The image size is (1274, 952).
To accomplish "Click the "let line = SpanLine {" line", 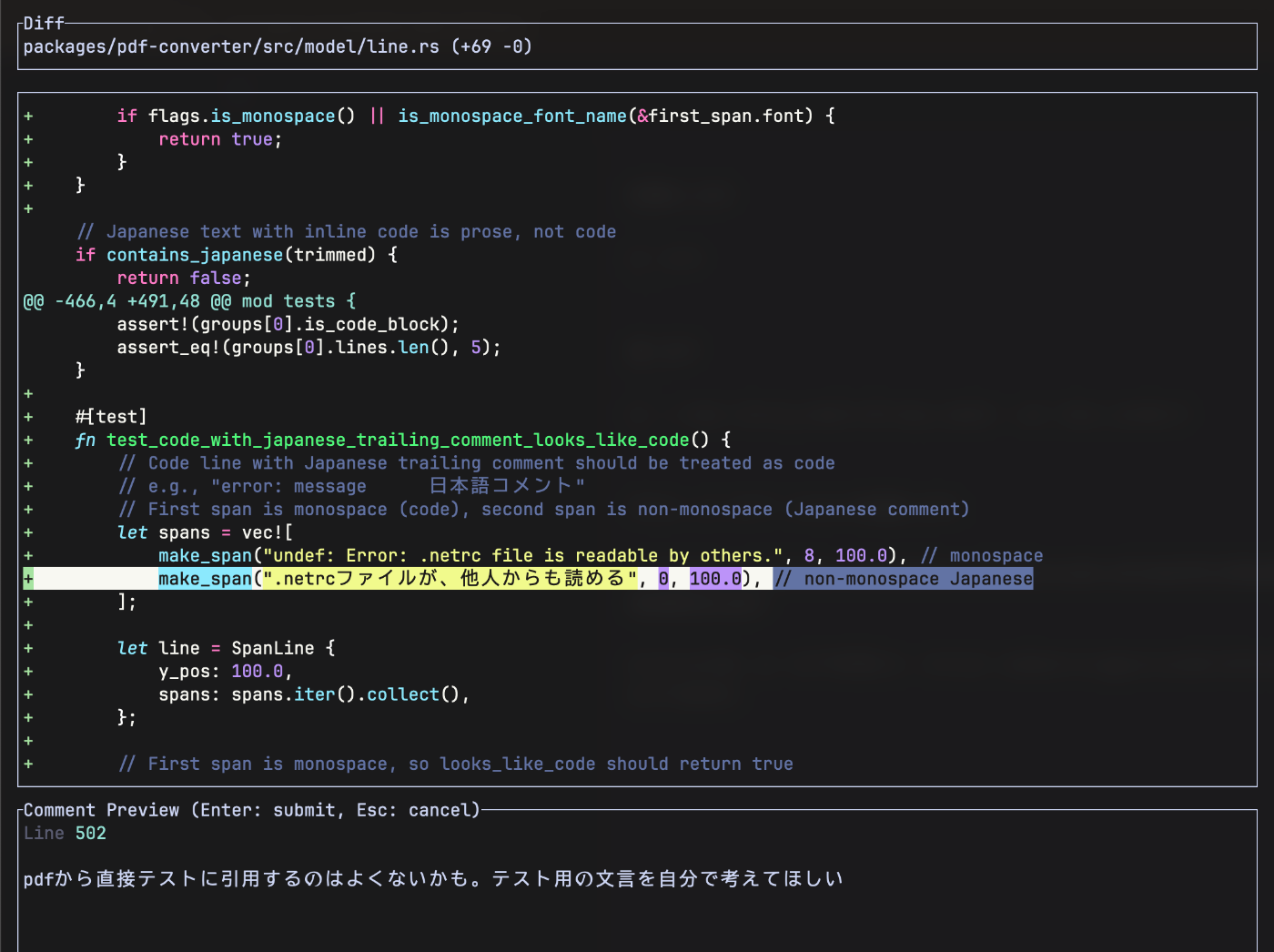I will (x=227, y=648).
